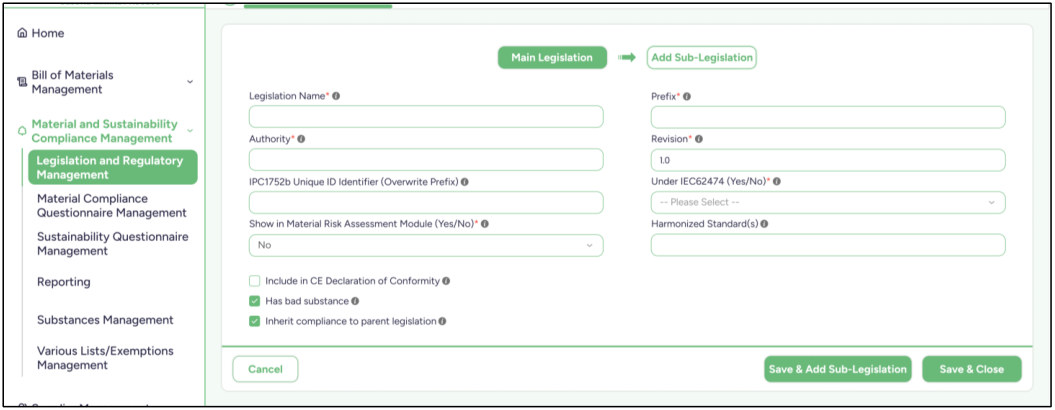Uncheck Has bad substance checkbox
The width and height of the screenshot is (1055, 410).
click(x=254, y=301)
